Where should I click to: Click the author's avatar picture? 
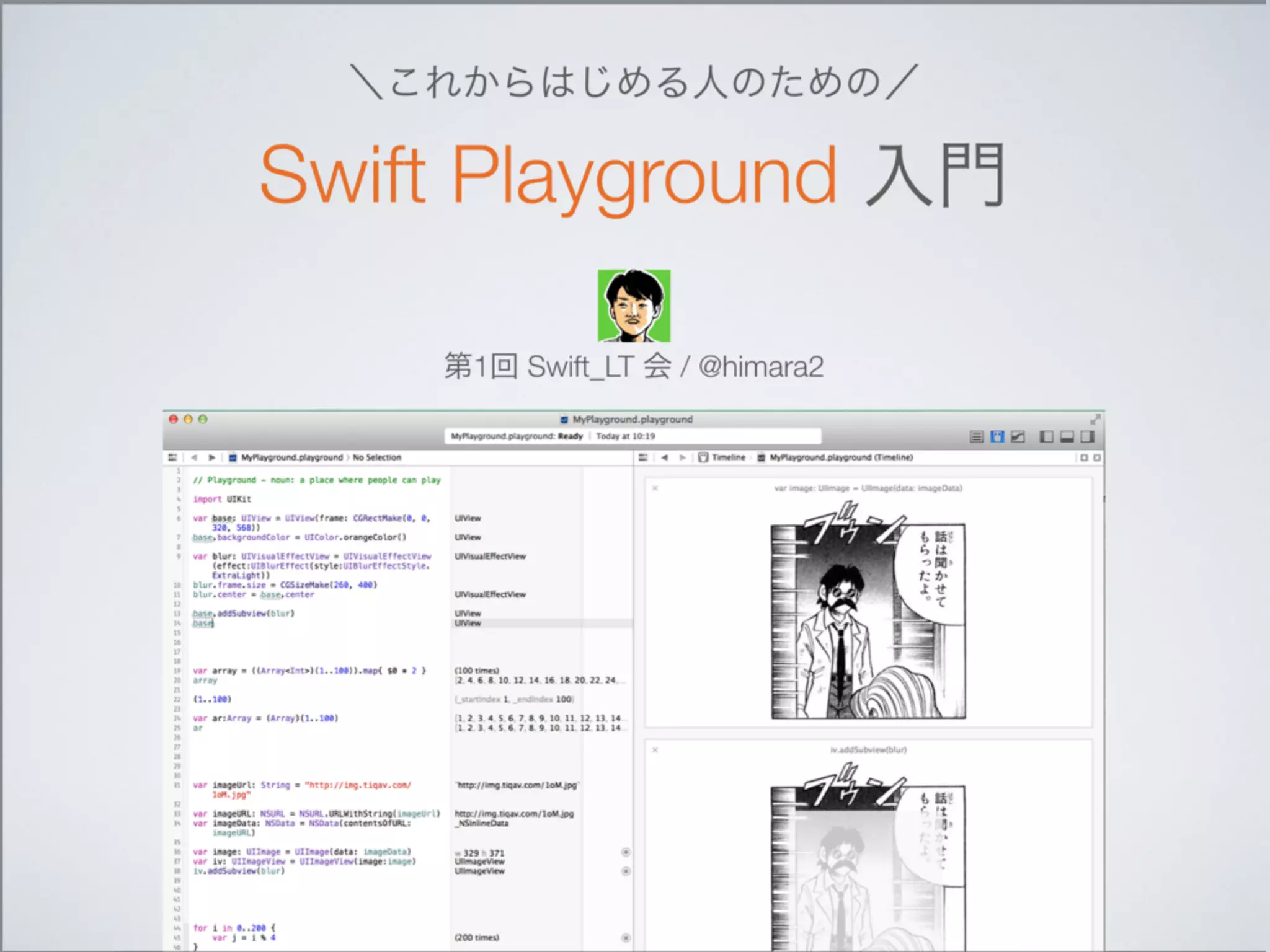tap(634, 306)
